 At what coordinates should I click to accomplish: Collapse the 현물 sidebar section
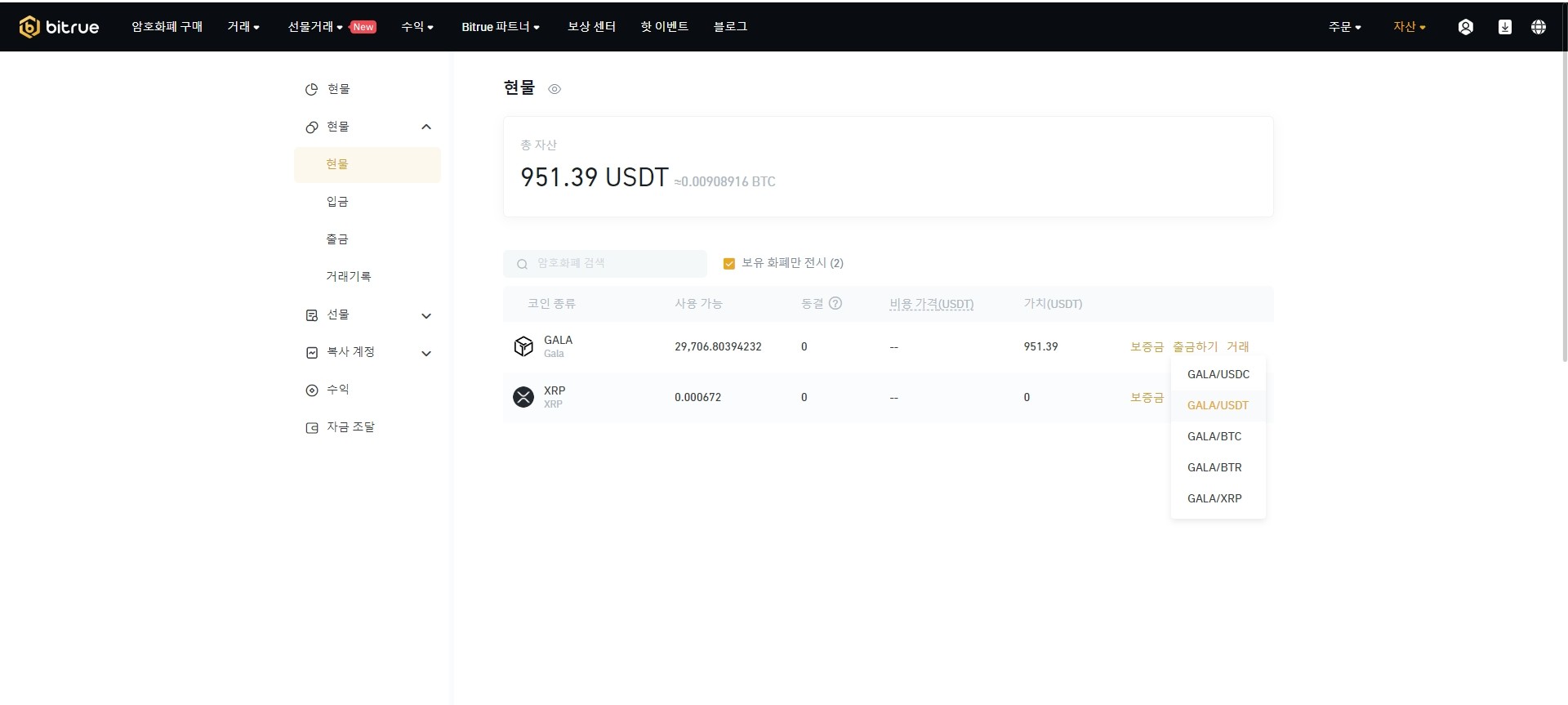(426, 127)
